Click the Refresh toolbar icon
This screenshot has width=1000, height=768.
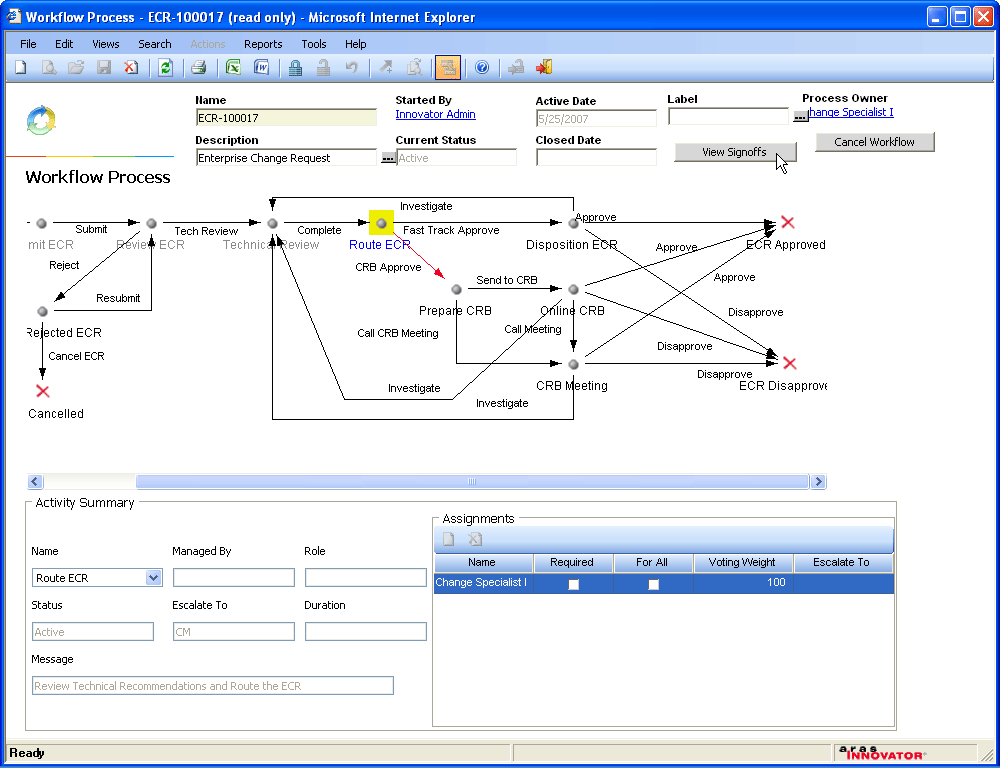click(165, 68)
